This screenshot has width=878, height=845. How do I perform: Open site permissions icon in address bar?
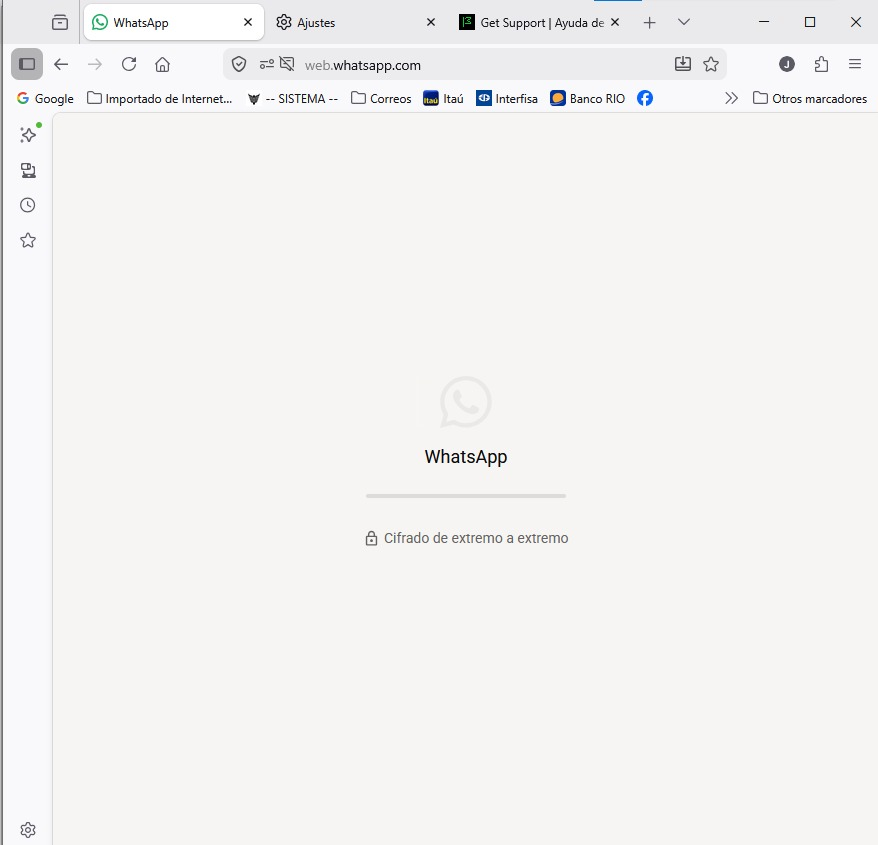[267, 64]
